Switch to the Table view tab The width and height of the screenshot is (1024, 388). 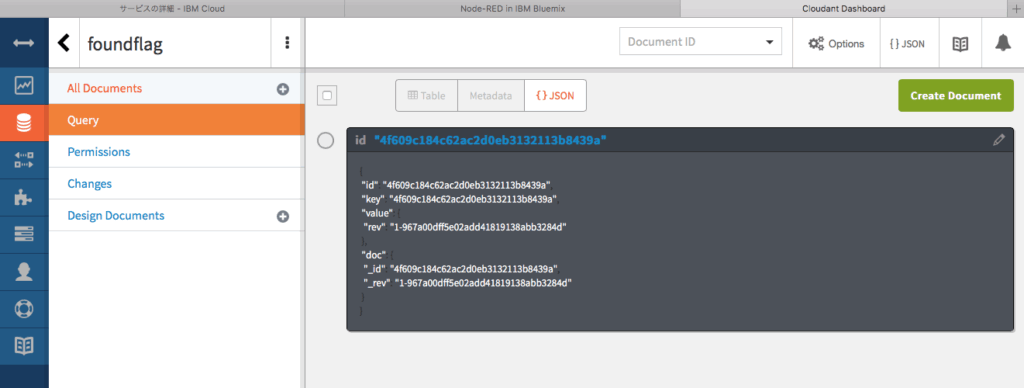426,95
